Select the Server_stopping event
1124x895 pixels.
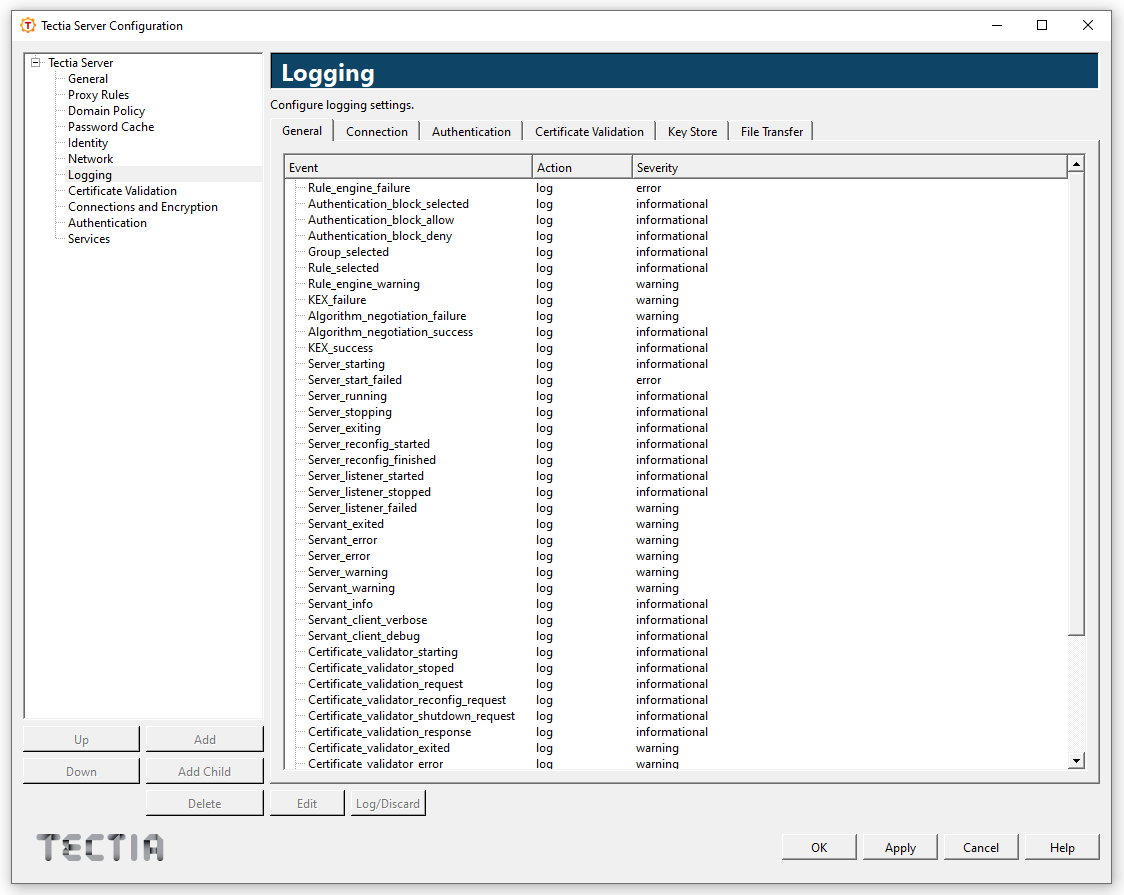[350, 412]
